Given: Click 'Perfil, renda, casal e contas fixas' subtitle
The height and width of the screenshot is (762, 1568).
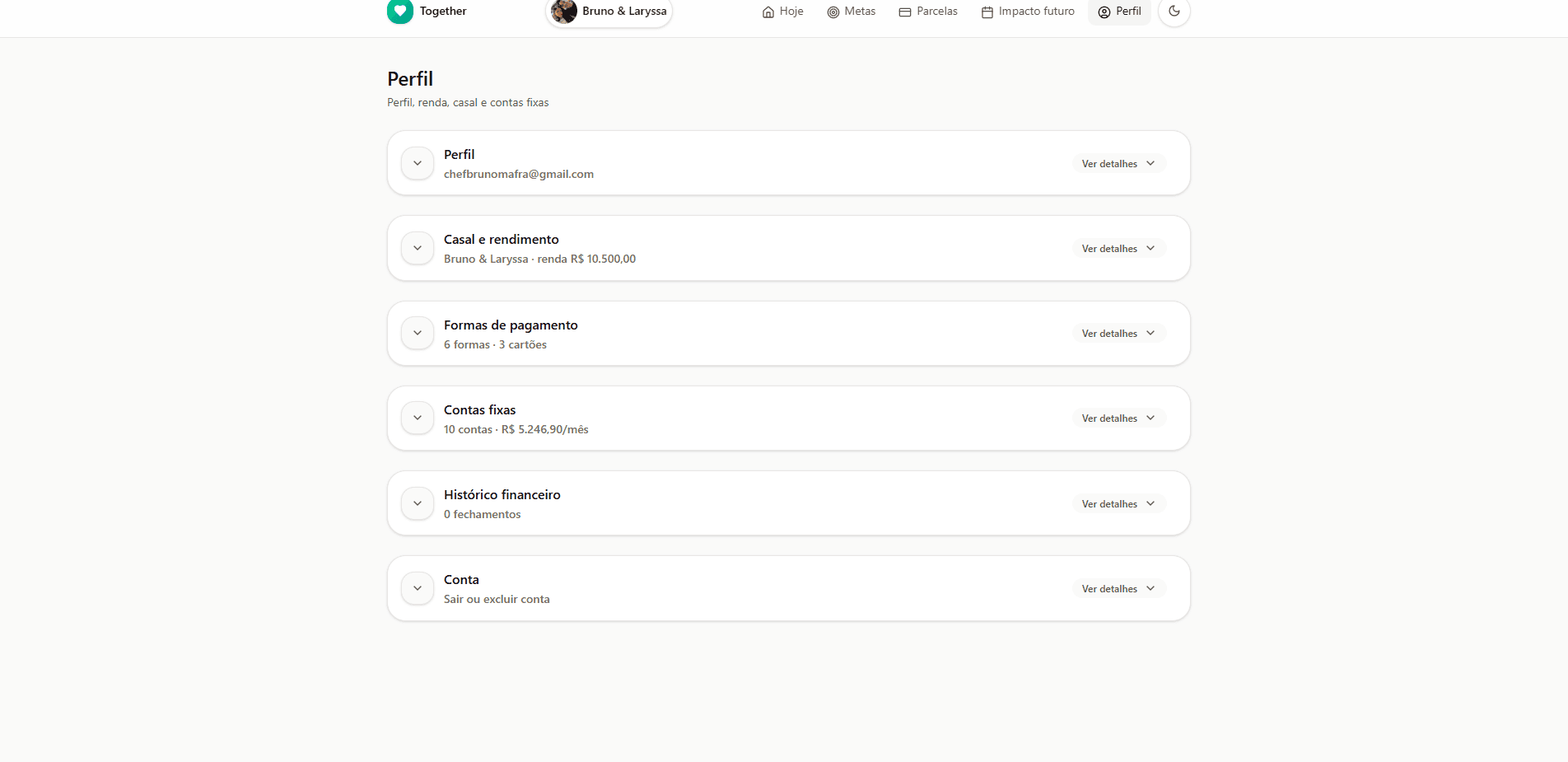Looking at the screenshot, I should click(468, 102).
